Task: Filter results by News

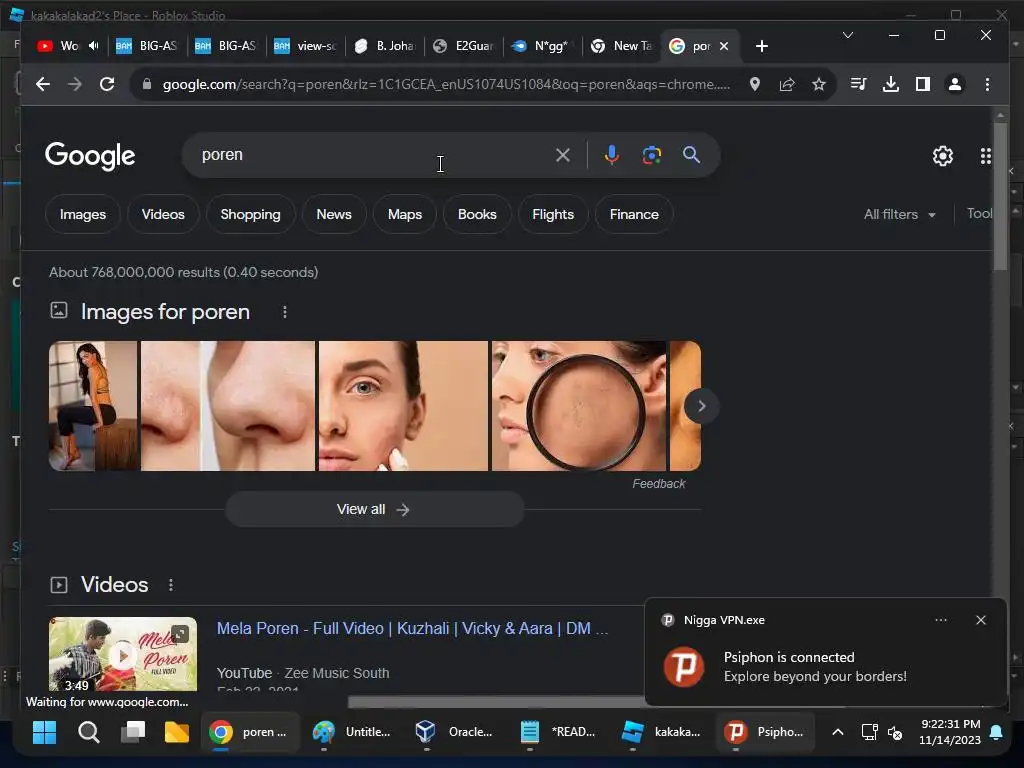Action: coord(334,214)
